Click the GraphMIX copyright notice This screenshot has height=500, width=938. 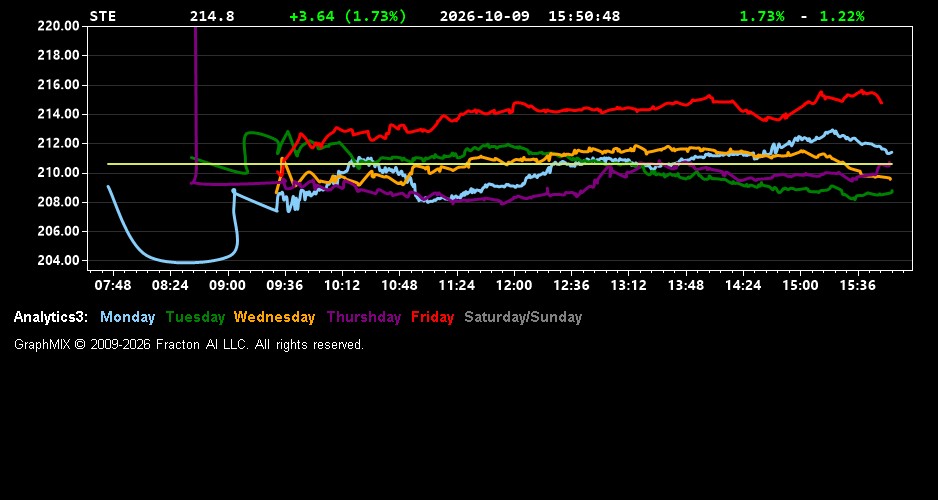189,345
